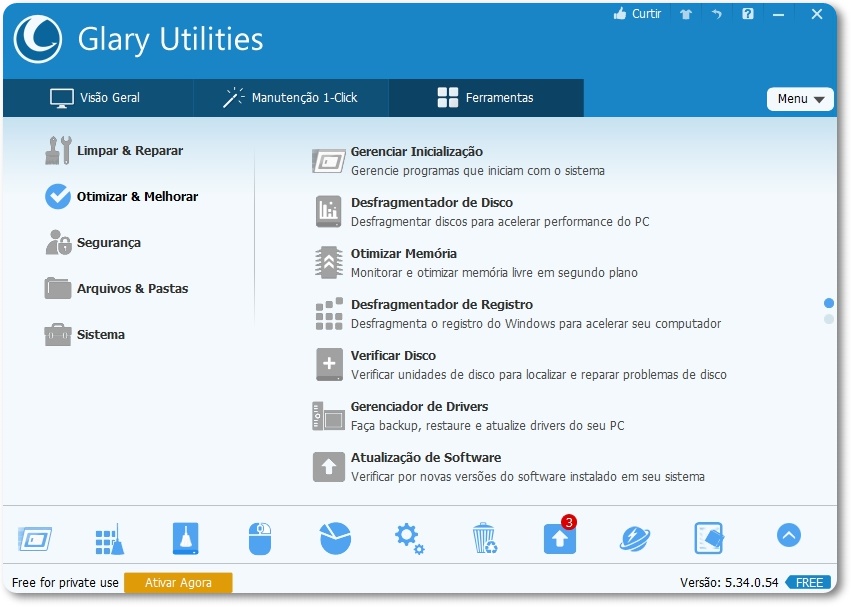Open the Gerenciador de Drivers tool
This screenshot has width=851, height=607.
pyautogui.click(x=420, y=407)
